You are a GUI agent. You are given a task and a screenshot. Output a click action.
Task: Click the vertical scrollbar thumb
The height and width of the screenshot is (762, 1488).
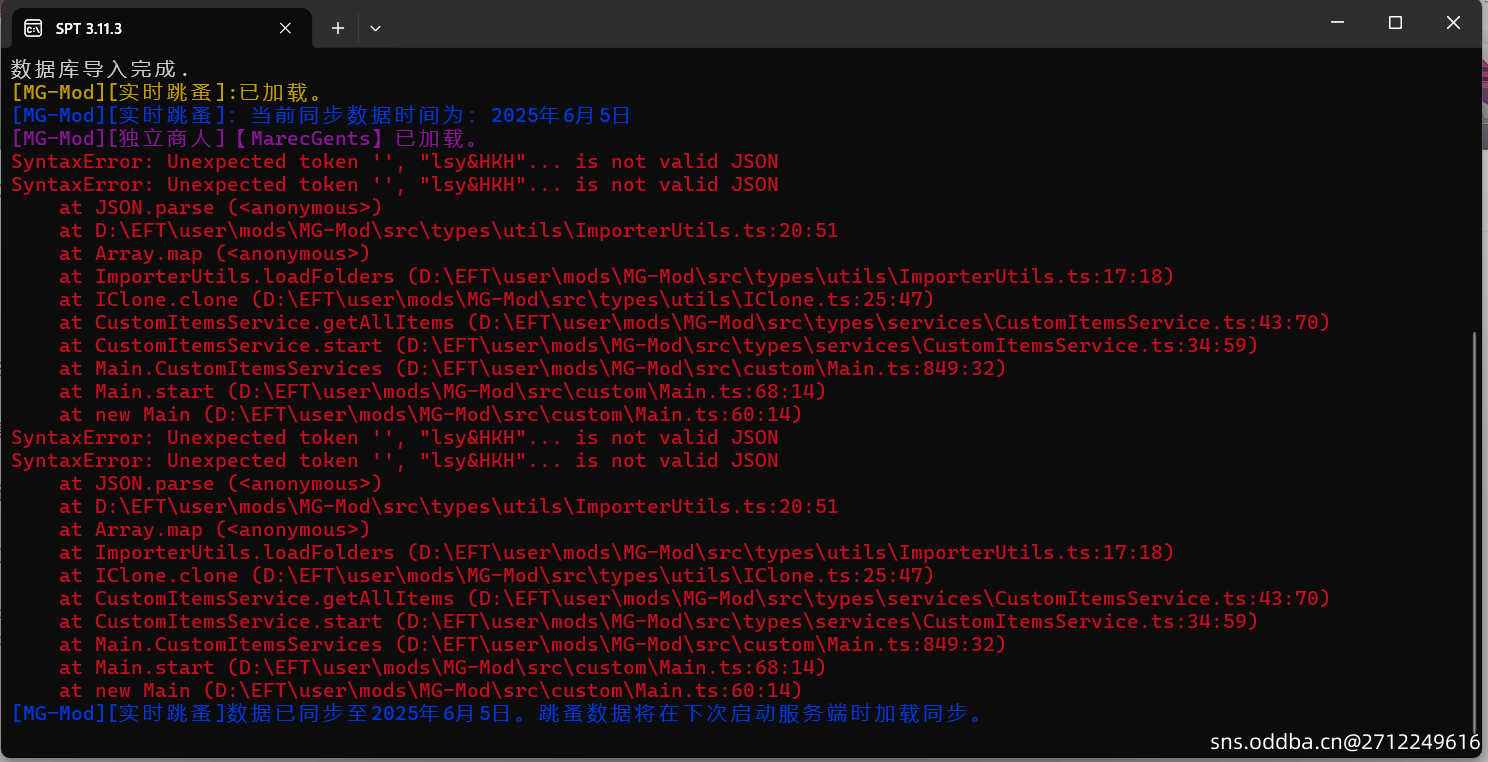pos(1475,530)
